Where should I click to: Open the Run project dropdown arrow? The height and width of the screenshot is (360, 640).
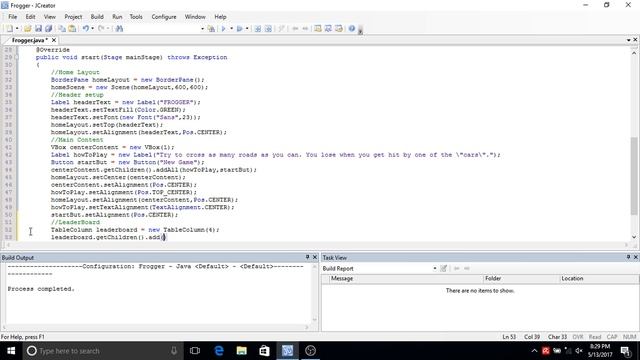tap(231, 29)
